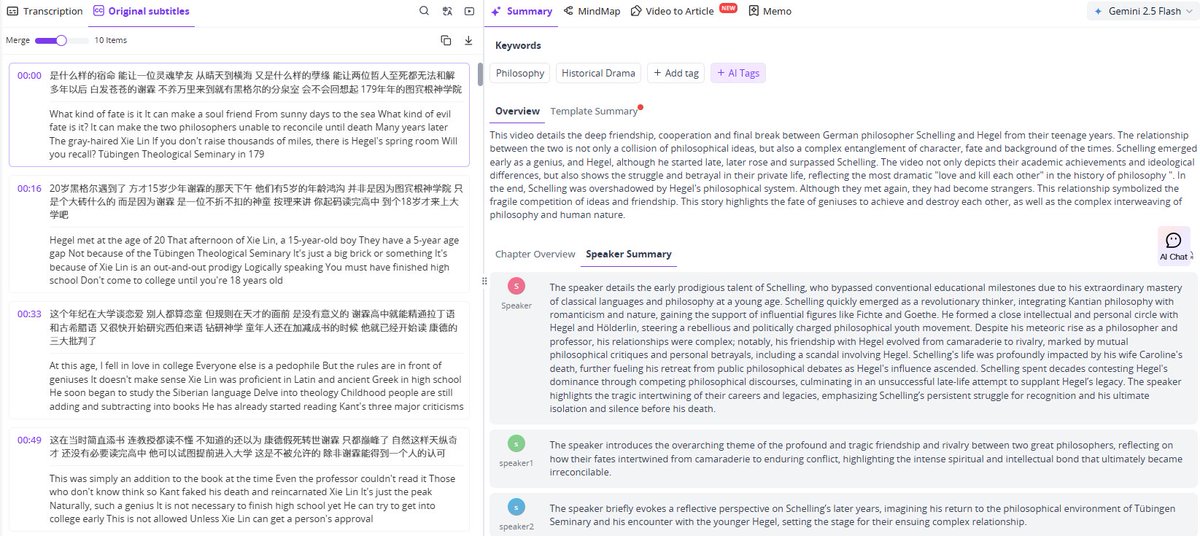Show the Chapter Overview tab

point(535,254)
